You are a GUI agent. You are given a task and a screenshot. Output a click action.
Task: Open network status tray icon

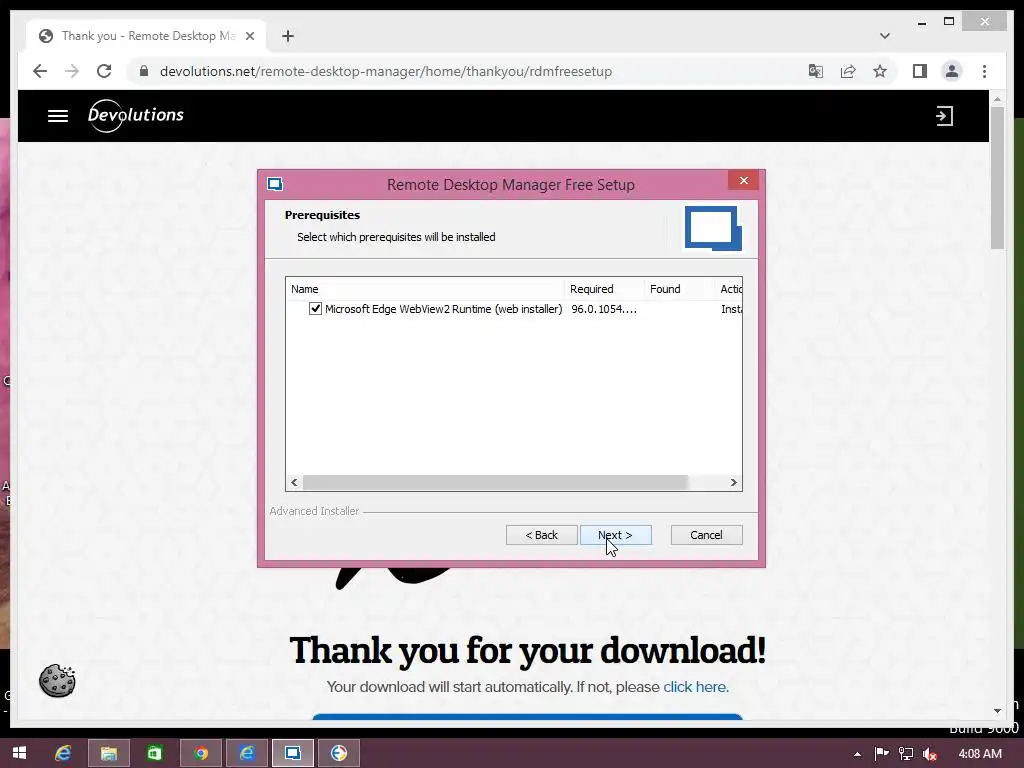coord(906,754)
